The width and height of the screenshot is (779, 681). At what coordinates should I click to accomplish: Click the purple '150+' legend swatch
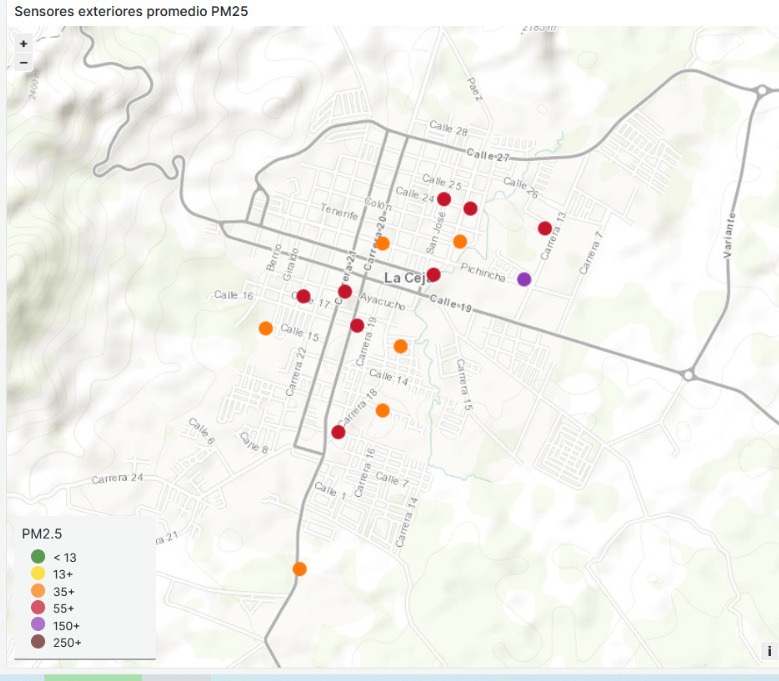(38, 624)
